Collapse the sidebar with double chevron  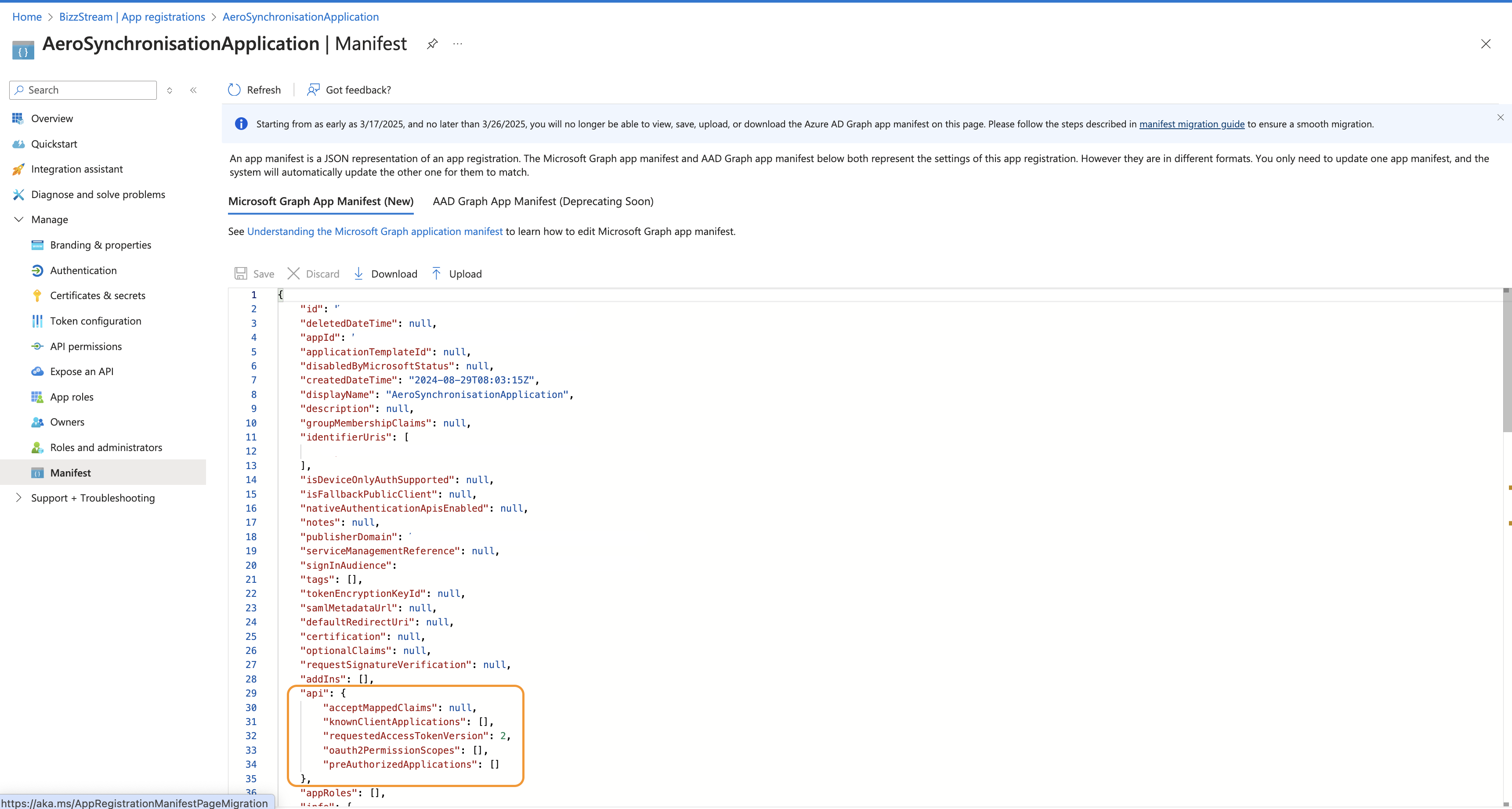pyautogui.click(x=193, y=90)
